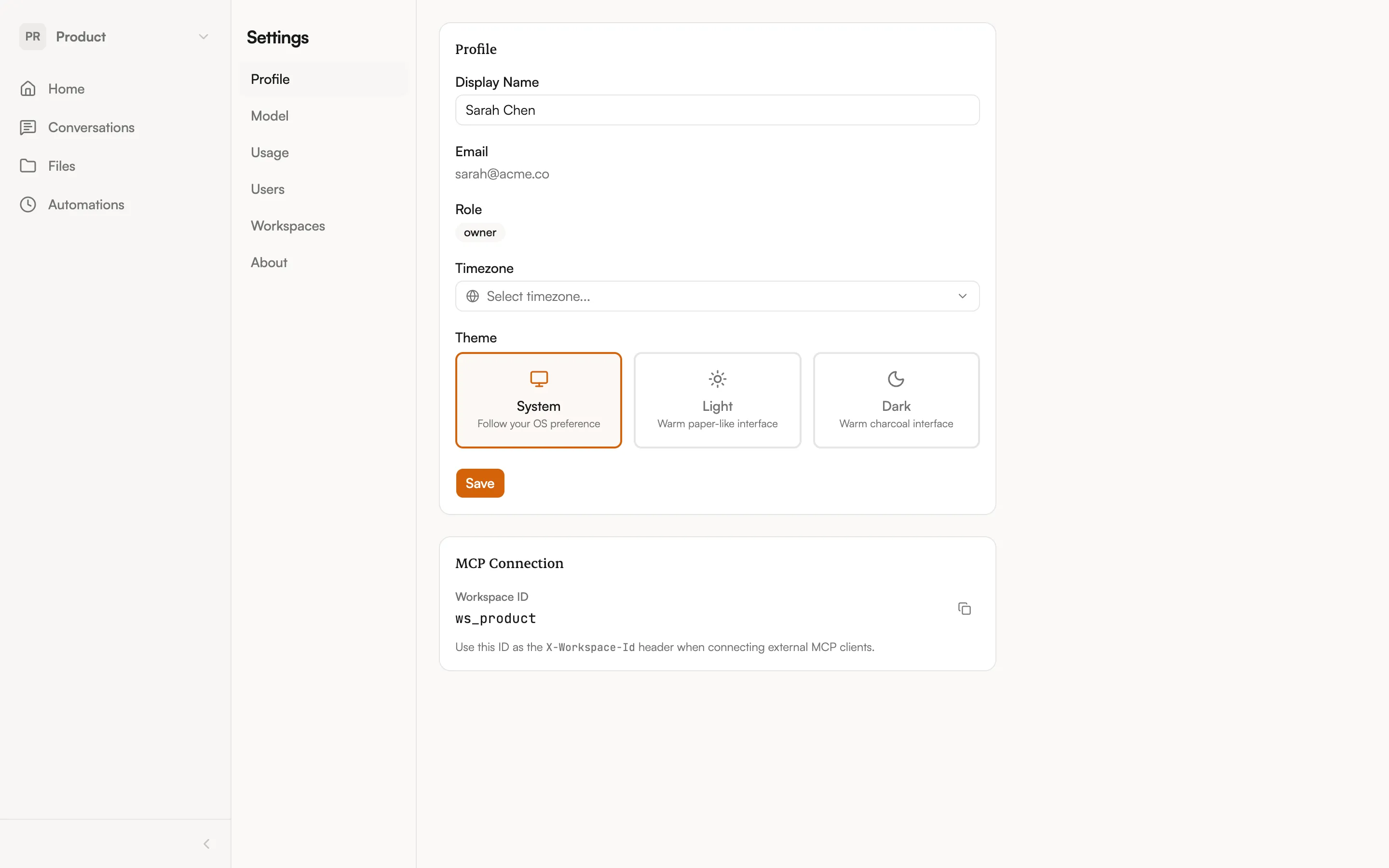Switch to the Model settings tab
Viewport: 1389px width, 868px height.
(269, 115)
